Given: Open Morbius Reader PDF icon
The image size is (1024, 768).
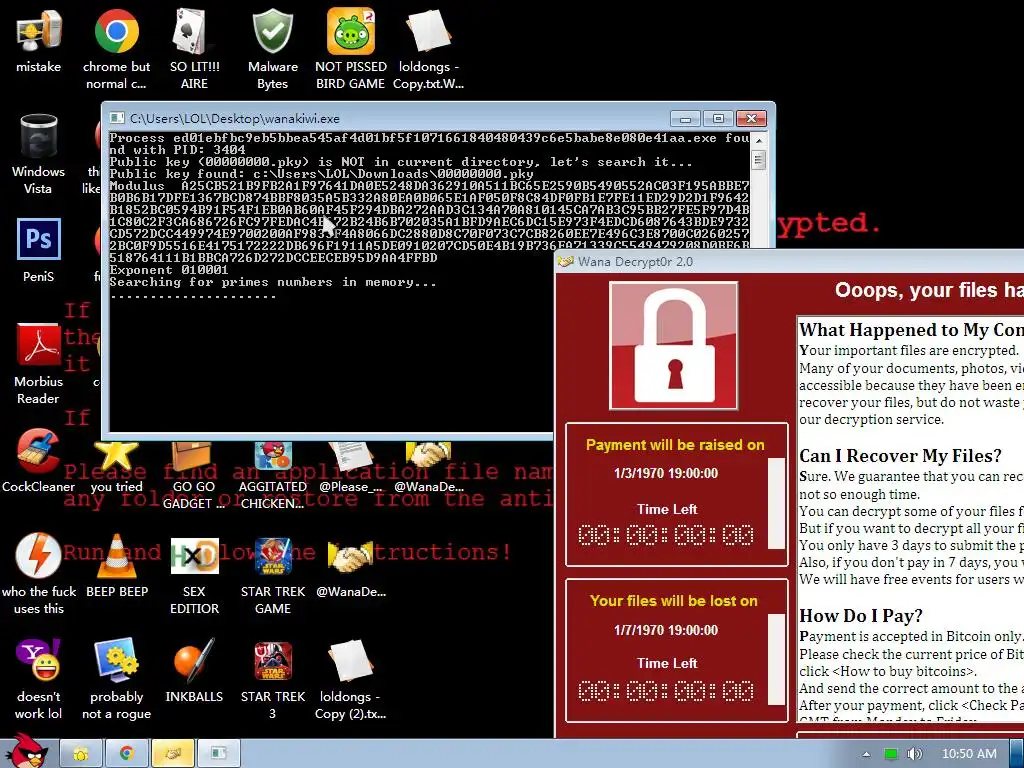Looking at the screenshot, I should coord(39,363).
